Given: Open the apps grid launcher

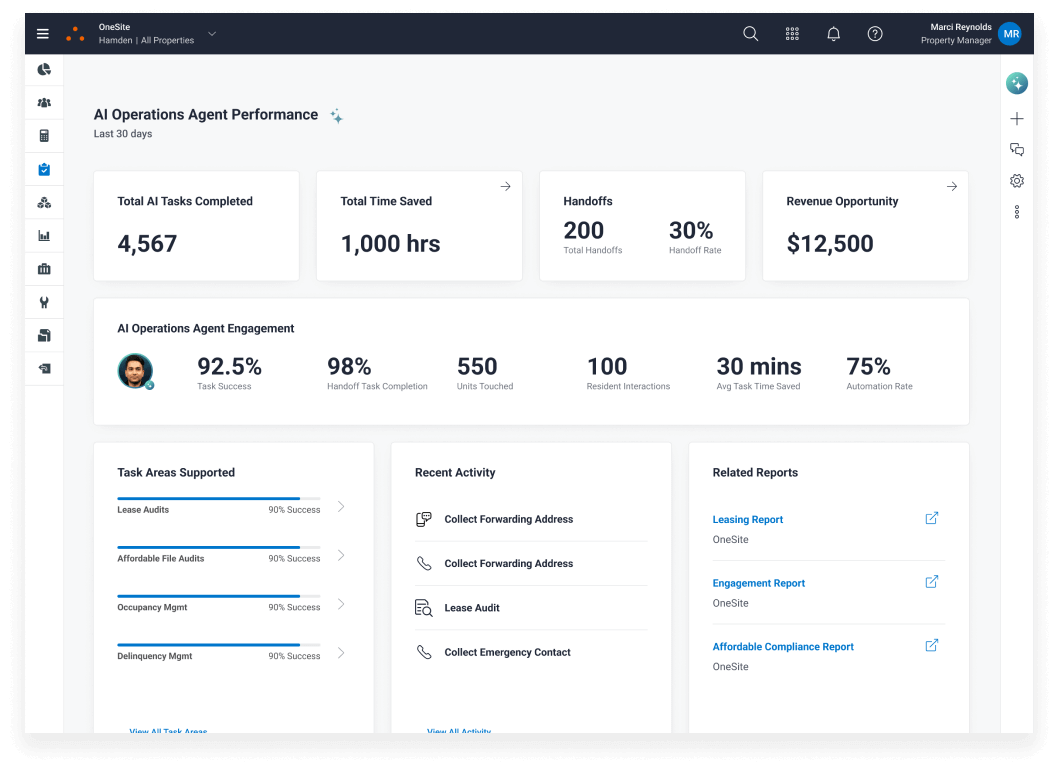Looking at the screenshot, I should [792, 34].
